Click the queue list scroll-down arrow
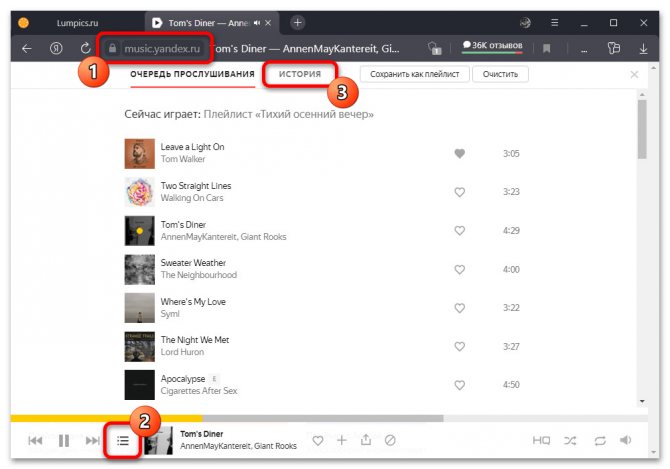 (x=642, y=402)
